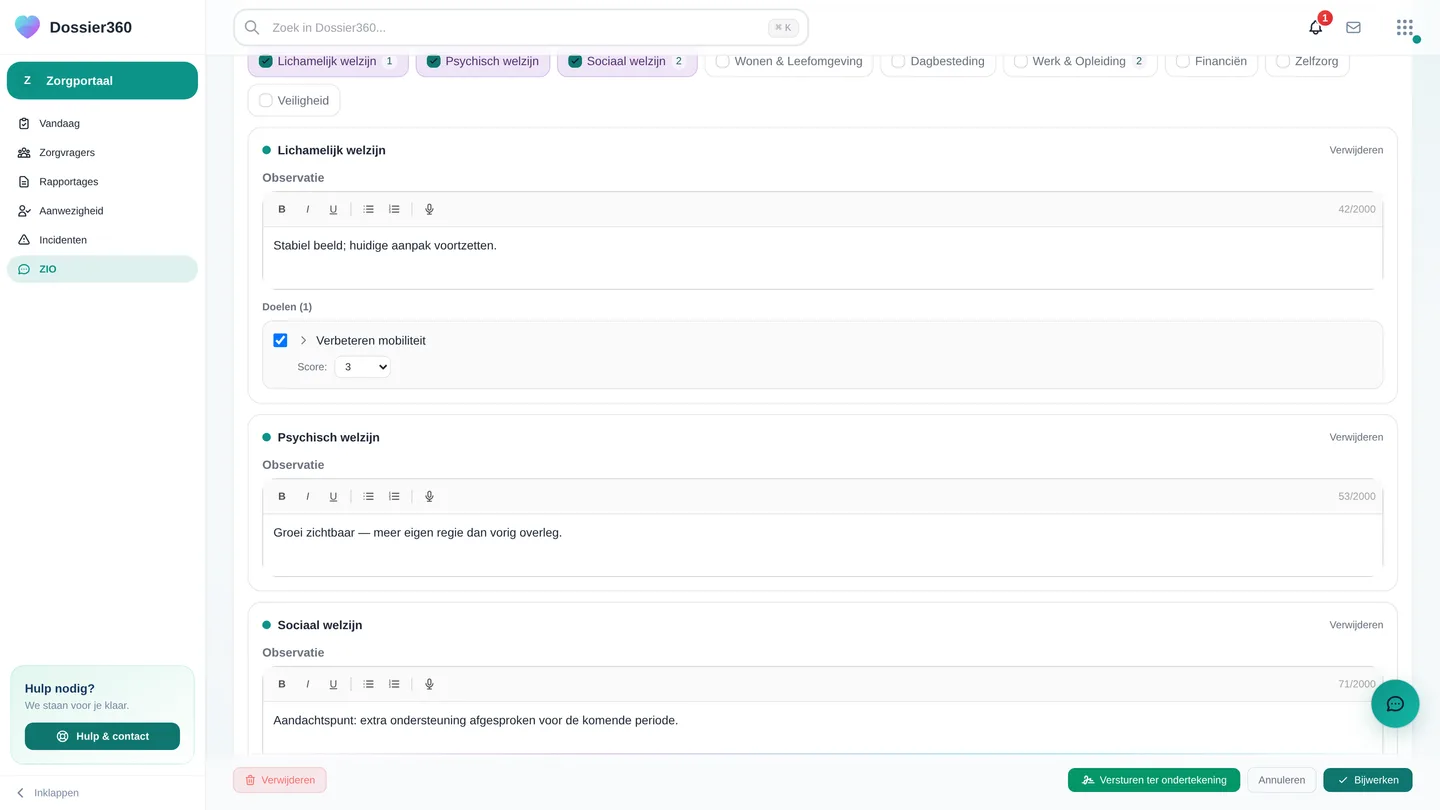Uncheck the Psychisch welzijn domain chip

click(483, 61)
